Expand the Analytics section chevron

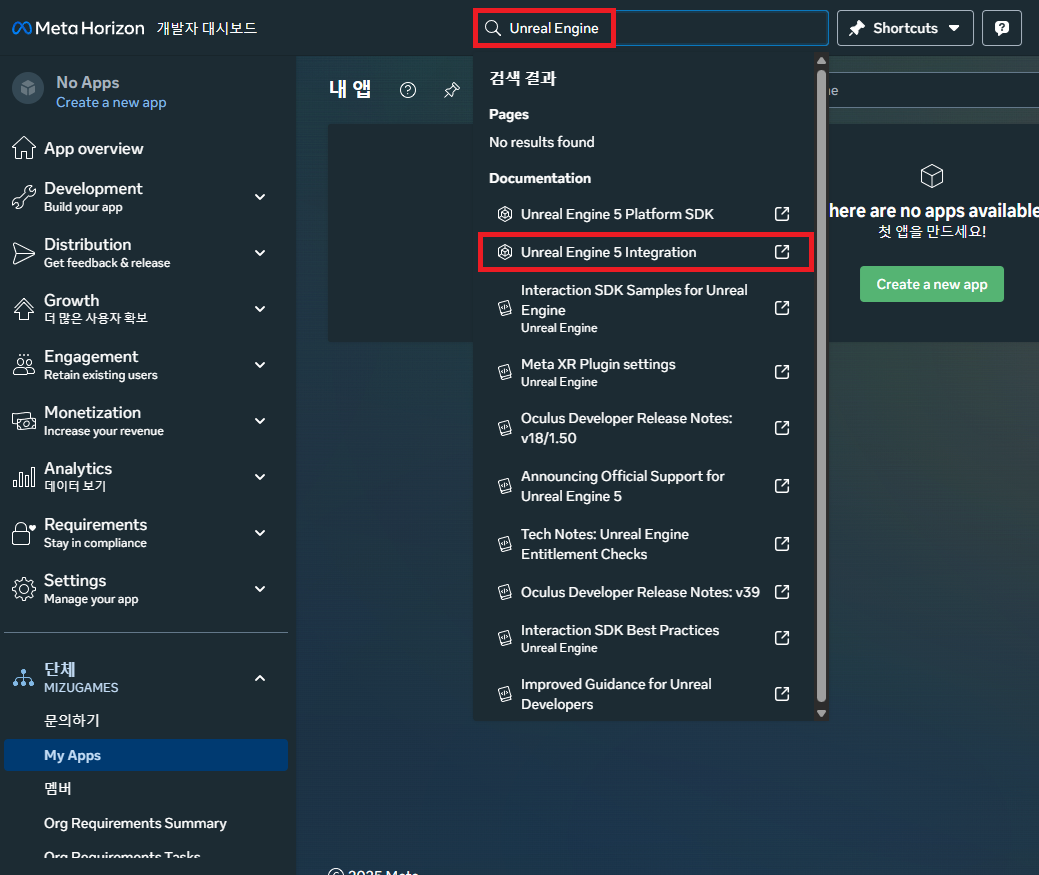[x=260, y=477]
